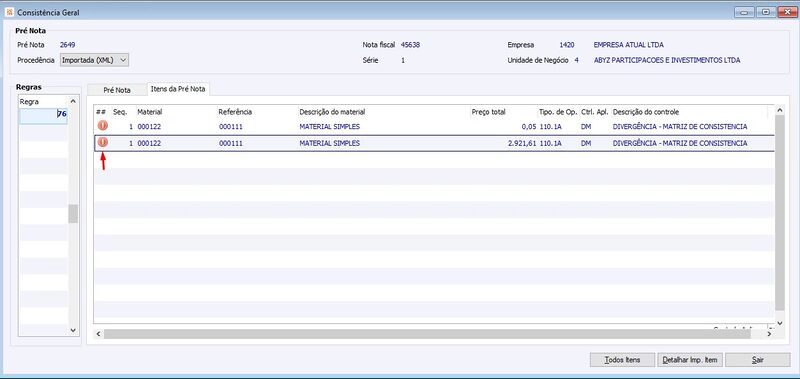The image size is (800, 379).
Task: Select rule 76 in Regras list
Action: (43, 114)
